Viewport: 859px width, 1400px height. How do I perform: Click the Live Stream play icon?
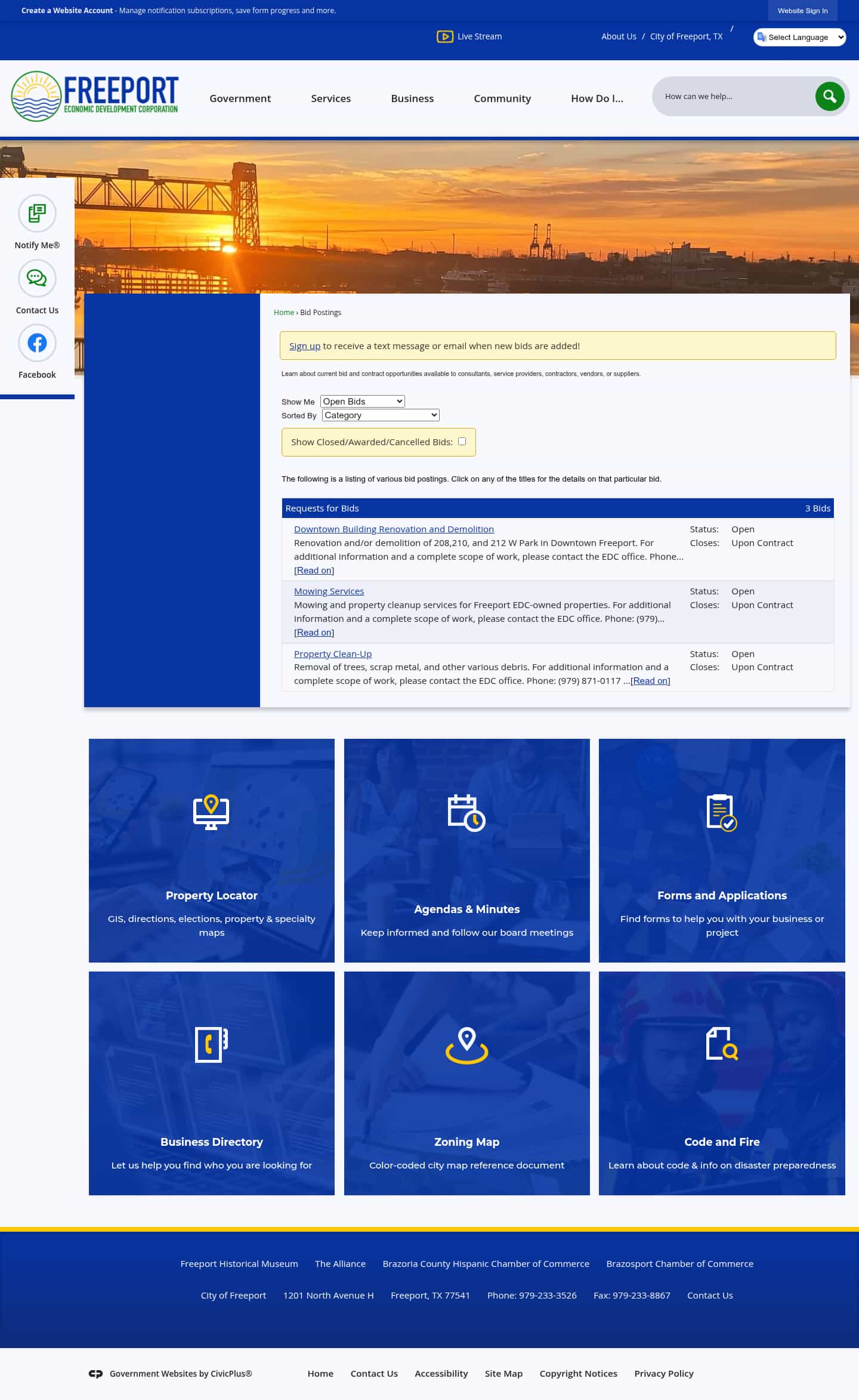pyautogui.click(x=444, y=36)
